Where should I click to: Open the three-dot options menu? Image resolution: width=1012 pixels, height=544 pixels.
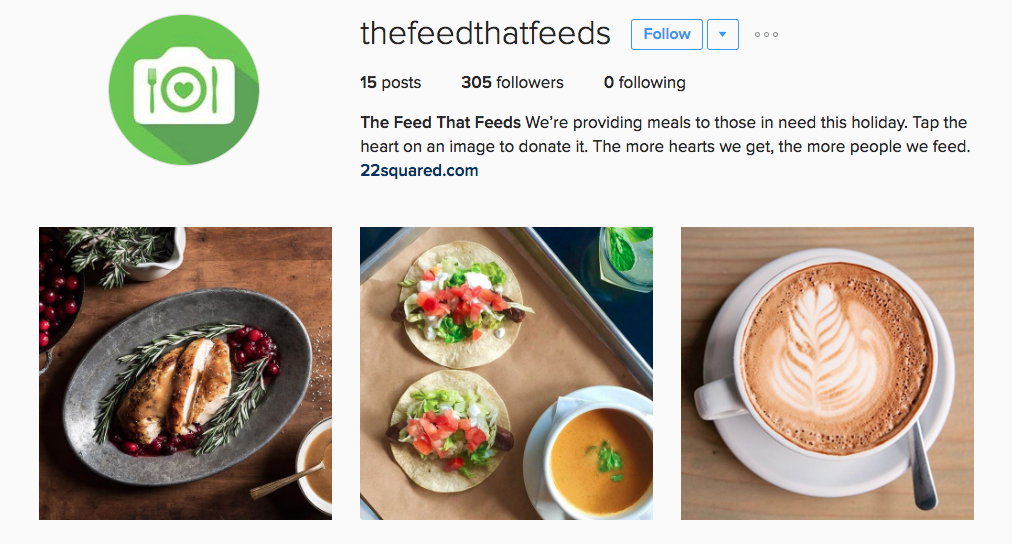pos(766,35)
